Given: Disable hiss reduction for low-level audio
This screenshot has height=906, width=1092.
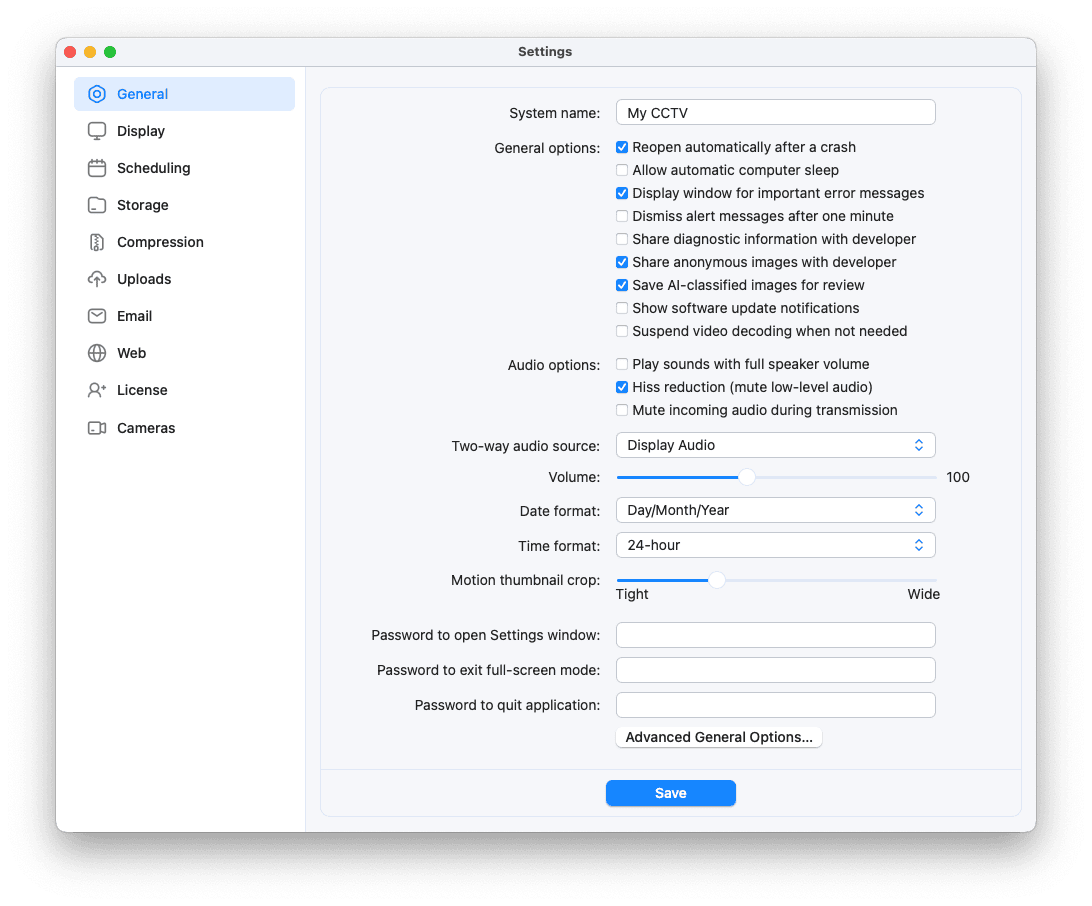Looking at the screenshot, I should point(621,387).
